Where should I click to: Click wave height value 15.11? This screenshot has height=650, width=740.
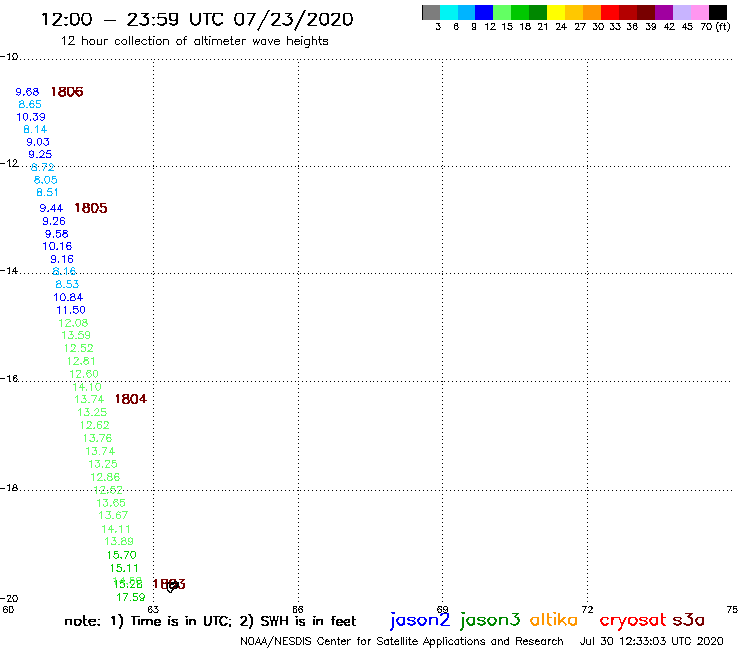[124, 568]
